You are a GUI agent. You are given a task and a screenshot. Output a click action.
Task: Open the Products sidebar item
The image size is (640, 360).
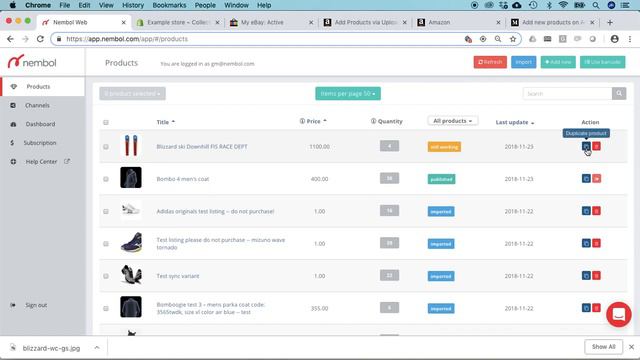point(43,87)
